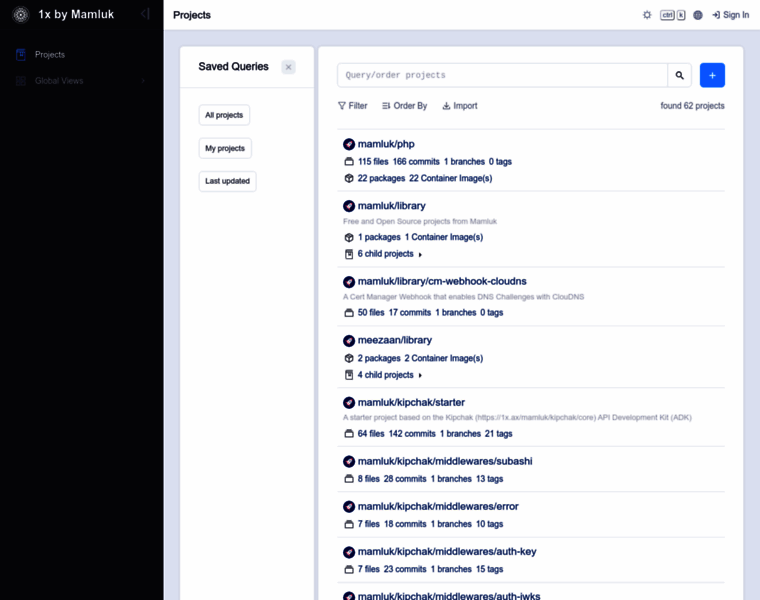Expand the Global Views sidebar item
Screen dimensions: 760x600
click(143, 81)
